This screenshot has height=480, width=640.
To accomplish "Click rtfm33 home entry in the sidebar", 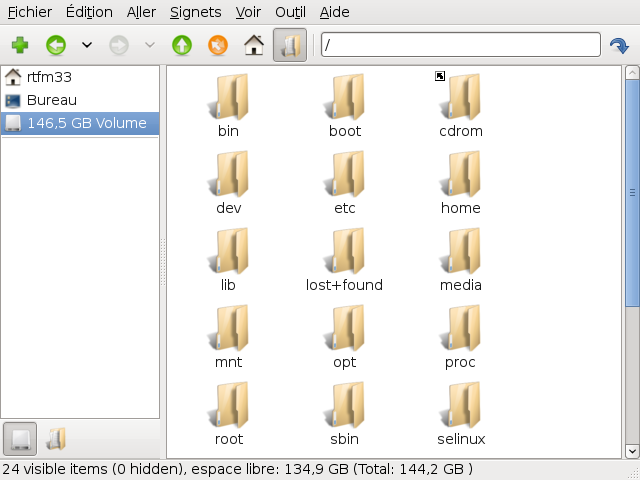I will 49,77.
